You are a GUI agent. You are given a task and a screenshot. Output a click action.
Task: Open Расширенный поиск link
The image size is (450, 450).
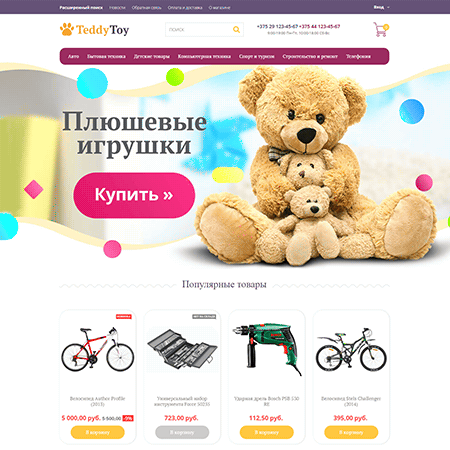tap(81, 7)
